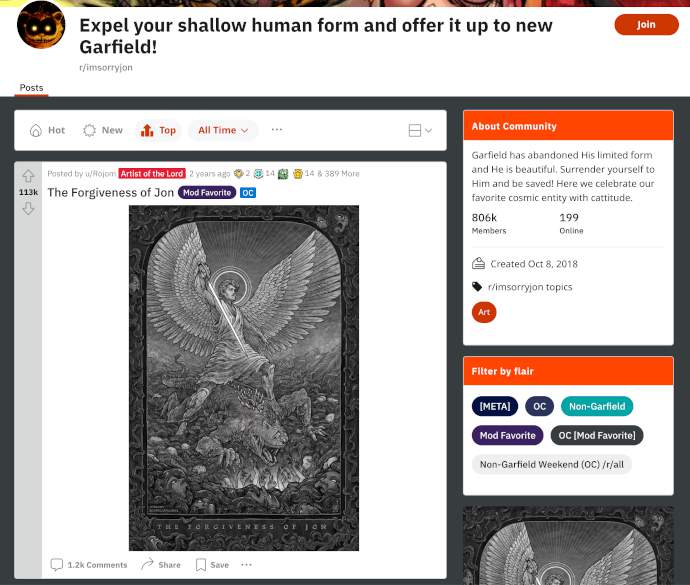Downvote The Forgiveness of Jon post
690x585 pixels.
[x=28, y=208]
